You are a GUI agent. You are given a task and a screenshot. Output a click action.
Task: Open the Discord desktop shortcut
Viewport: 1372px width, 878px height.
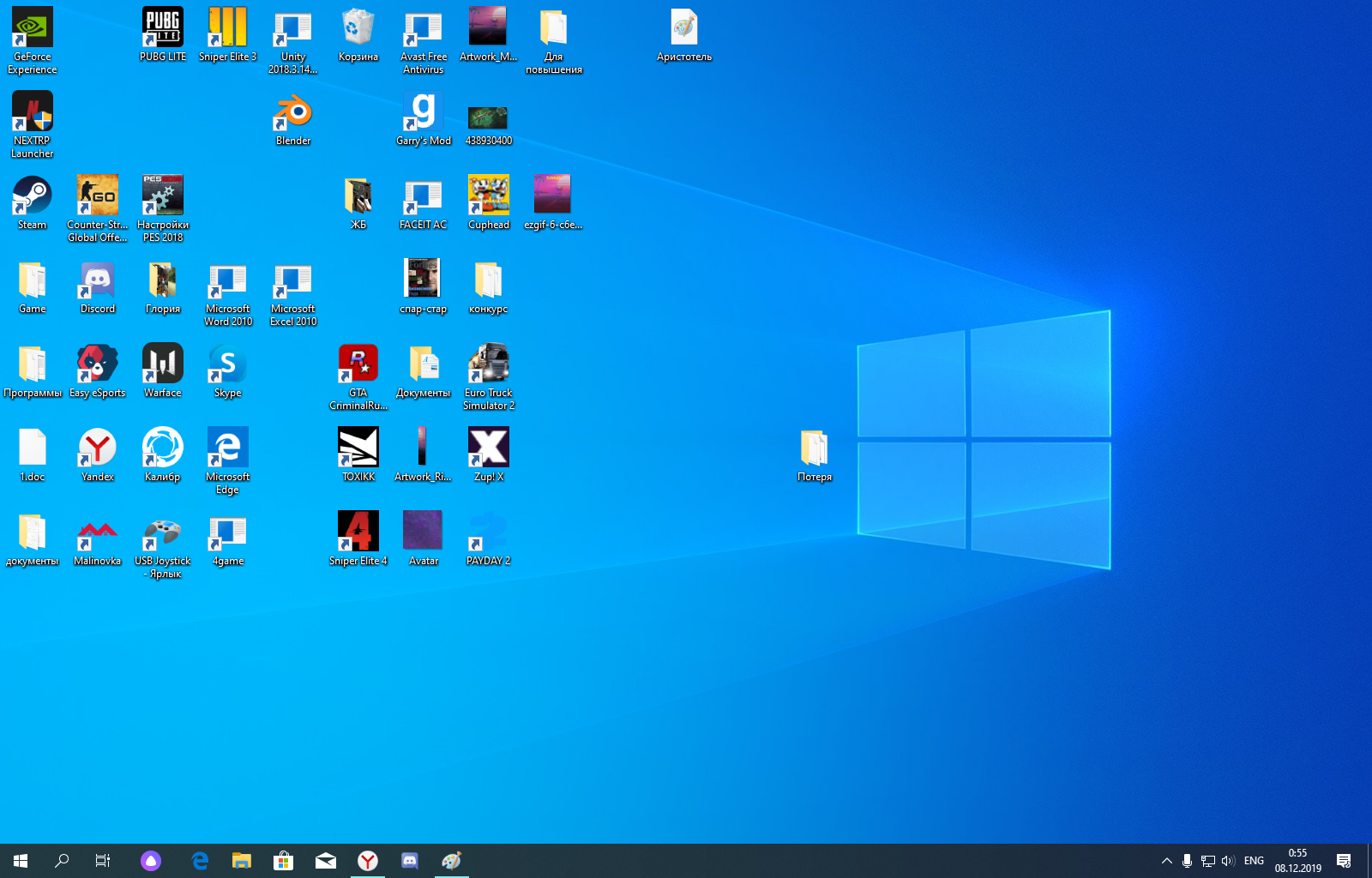tap(98, 286)
